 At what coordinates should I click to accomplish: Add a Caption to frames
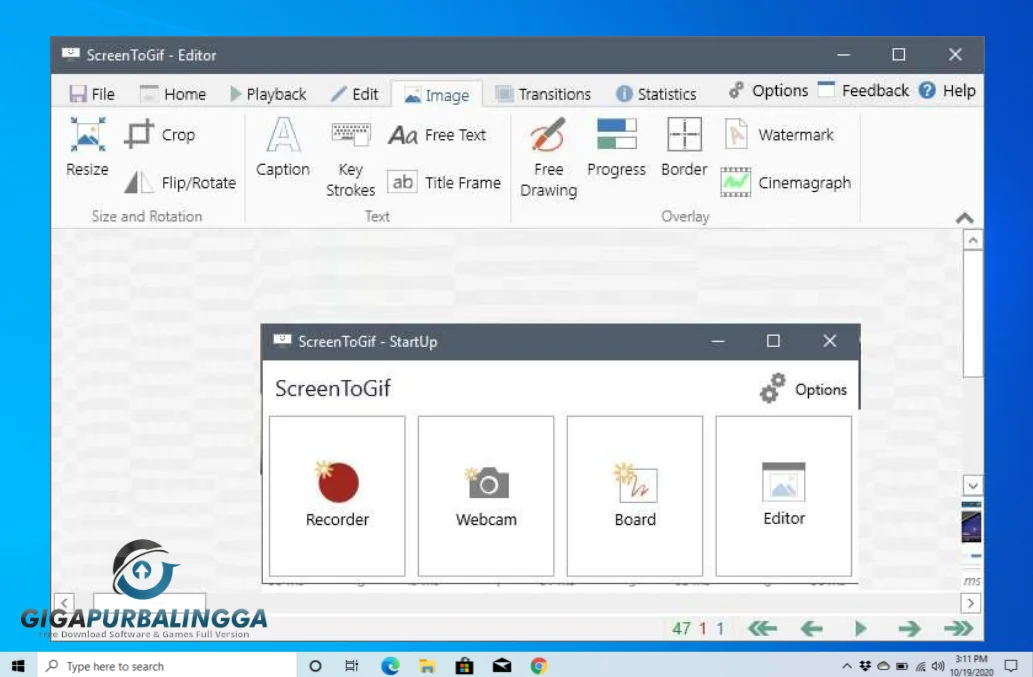(283, 147)
